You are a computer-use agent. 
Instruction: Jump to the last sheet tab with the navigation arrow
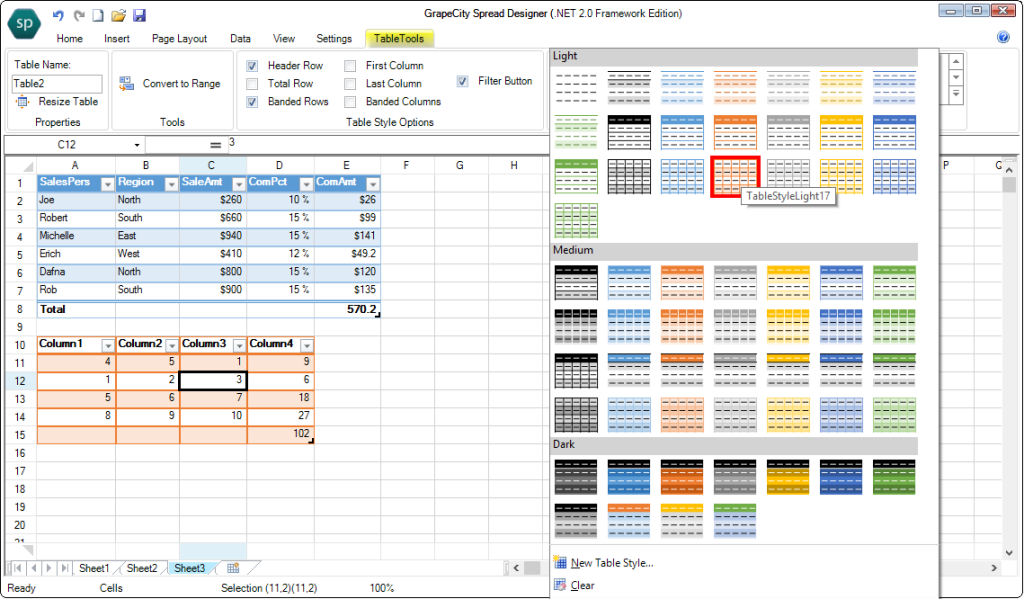(x=64, y=568)
